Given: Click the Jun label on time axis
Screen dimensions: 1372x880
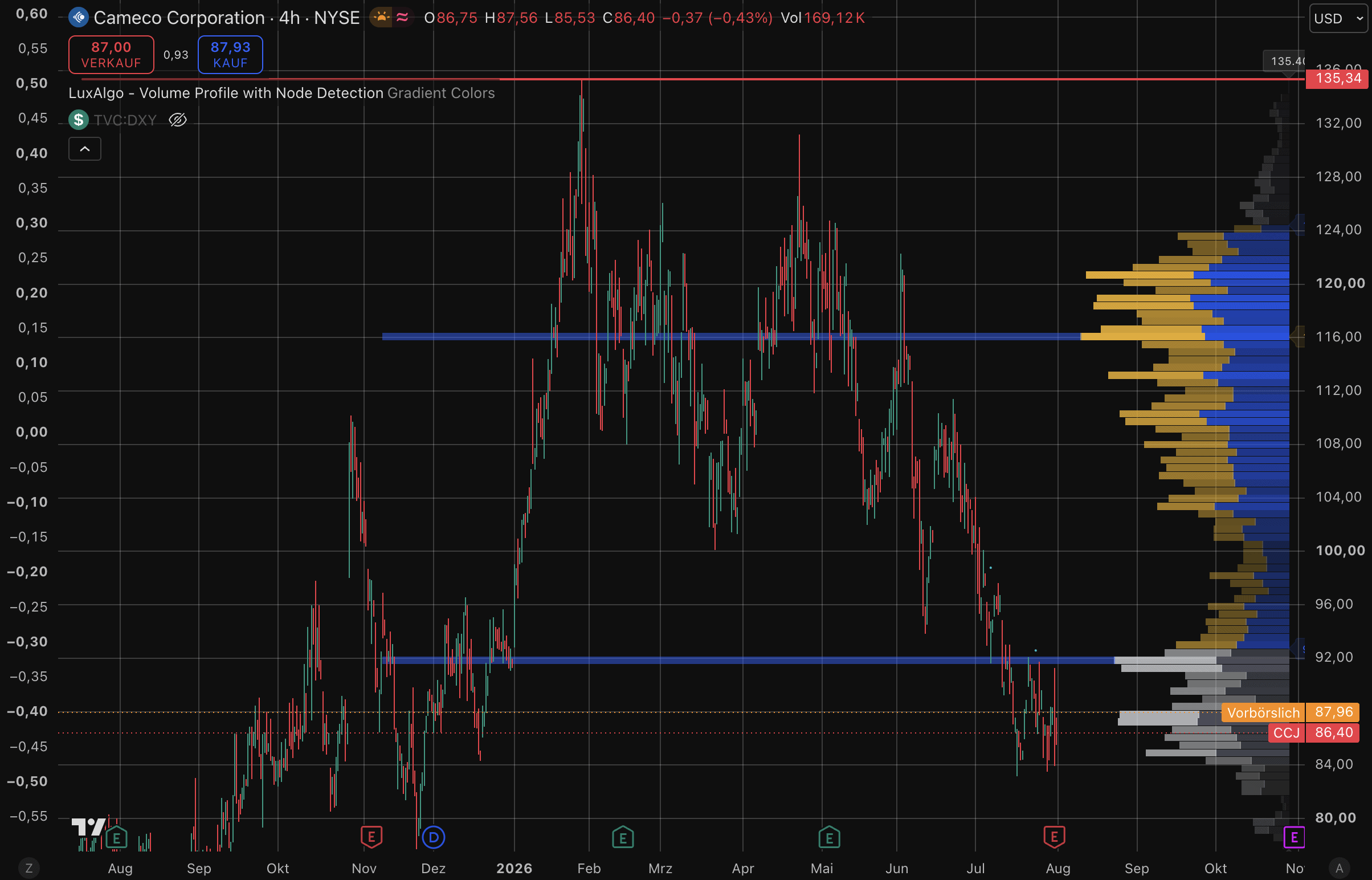Looking at the screenshot, I should (897, 869).
